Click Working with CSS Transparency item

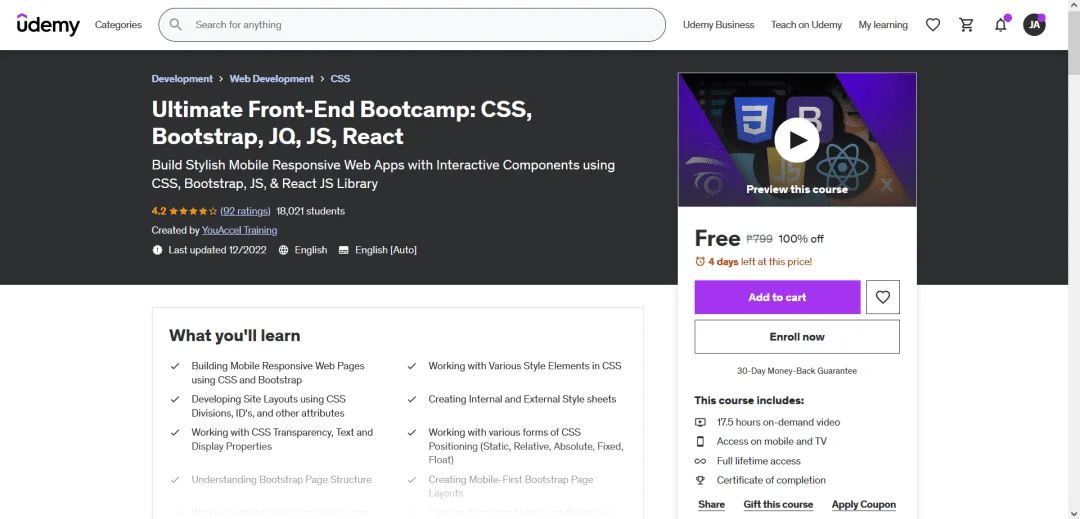[282, 439]
